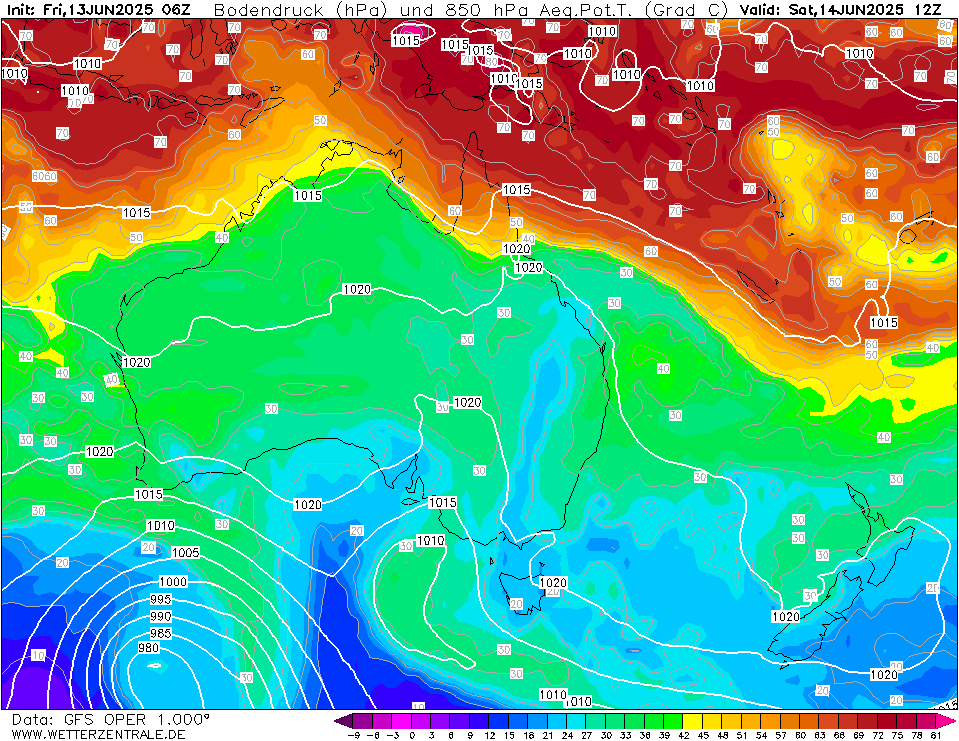959x741 pixels.
Task: Pick the legend swatch between -9 and -6
Action: (363, 721)
